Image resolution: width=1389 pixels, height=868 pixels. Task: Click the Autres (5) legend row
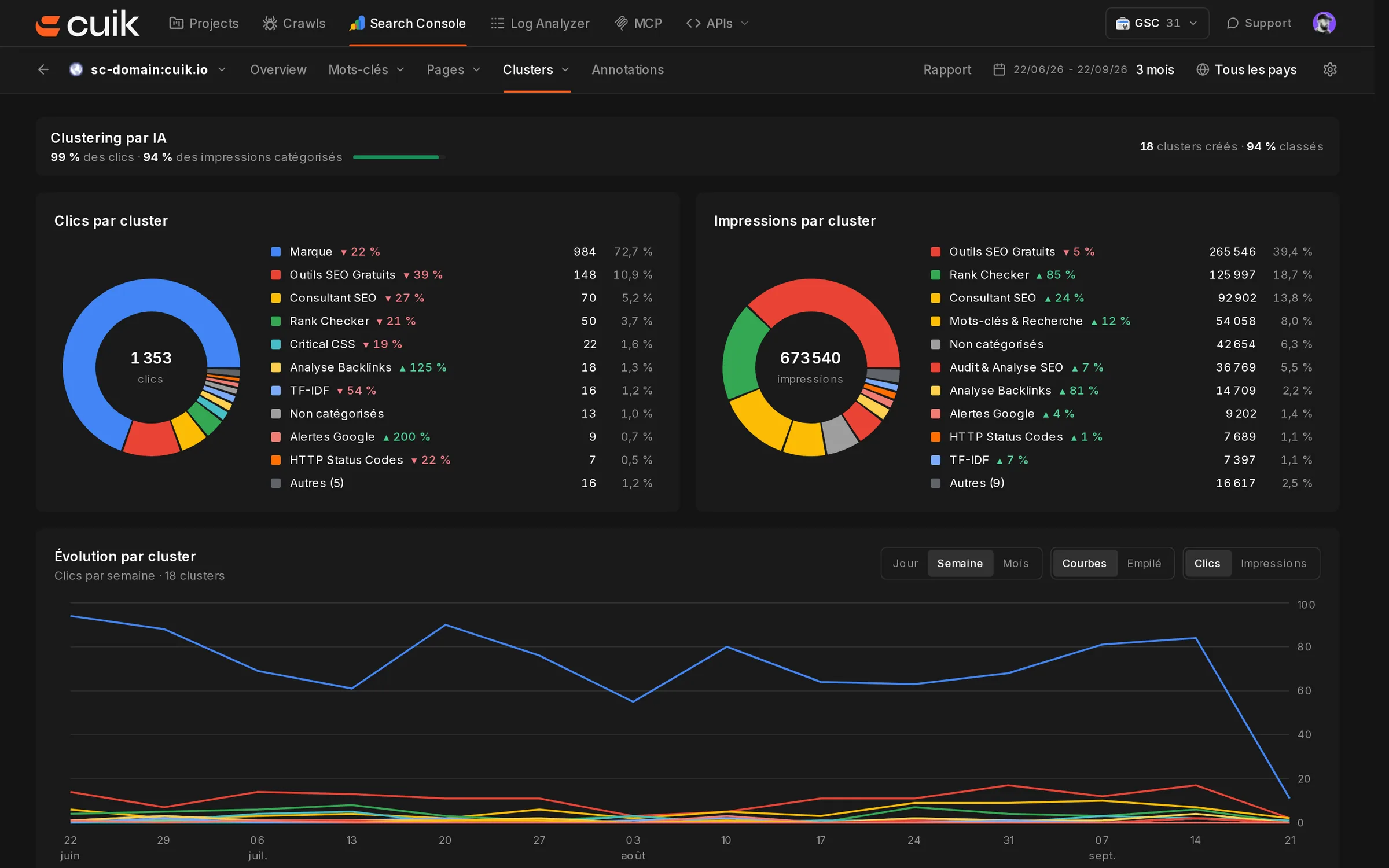[462, 483]
